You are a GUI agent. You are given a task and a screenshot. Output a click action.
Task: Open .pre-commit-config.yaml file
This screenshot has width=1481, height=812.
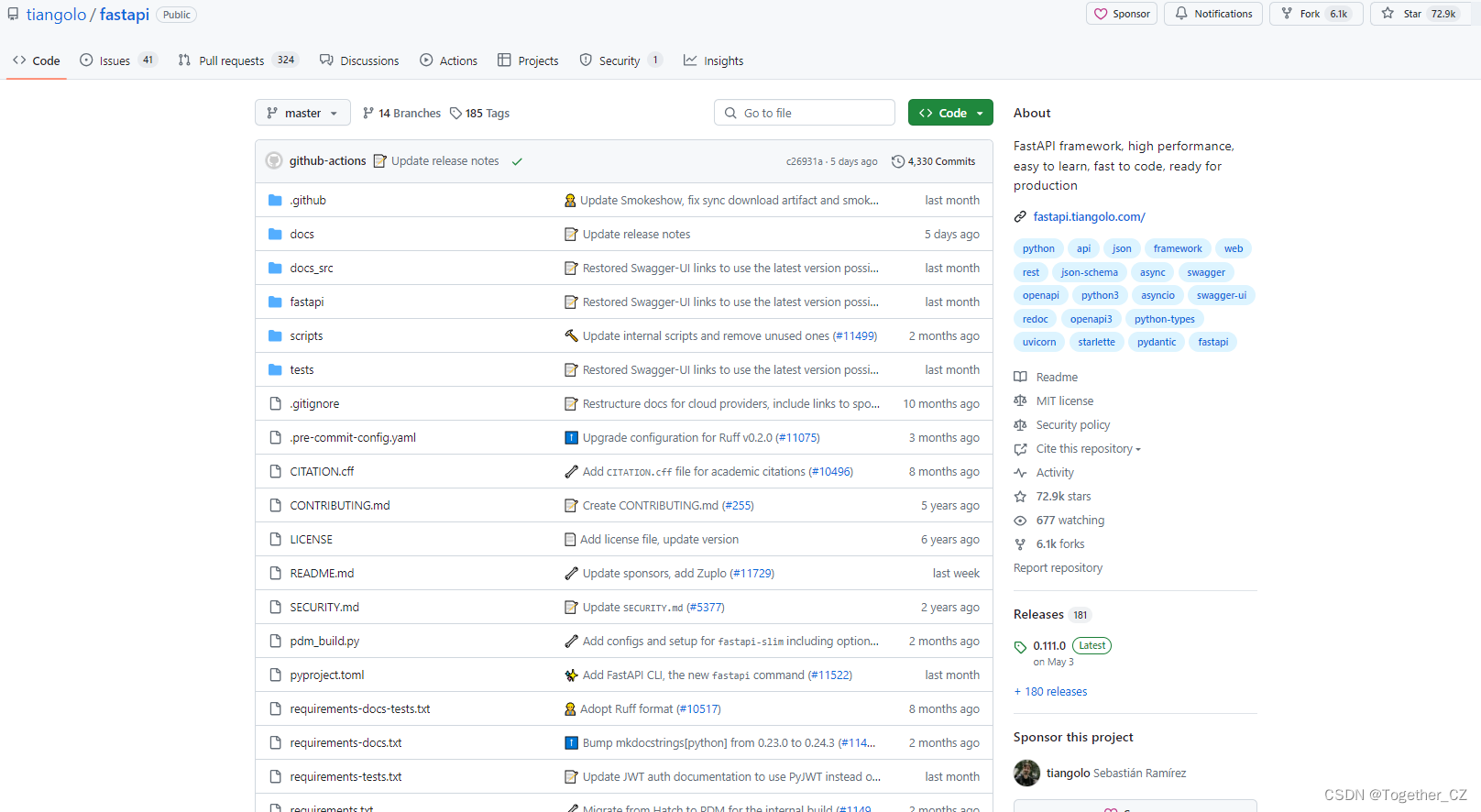[353, 437]
